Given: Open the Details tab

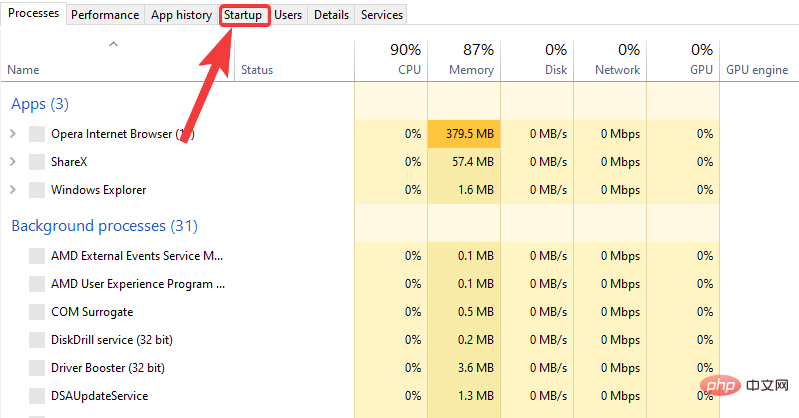Looking at the screenshot, I should point(331,15).
